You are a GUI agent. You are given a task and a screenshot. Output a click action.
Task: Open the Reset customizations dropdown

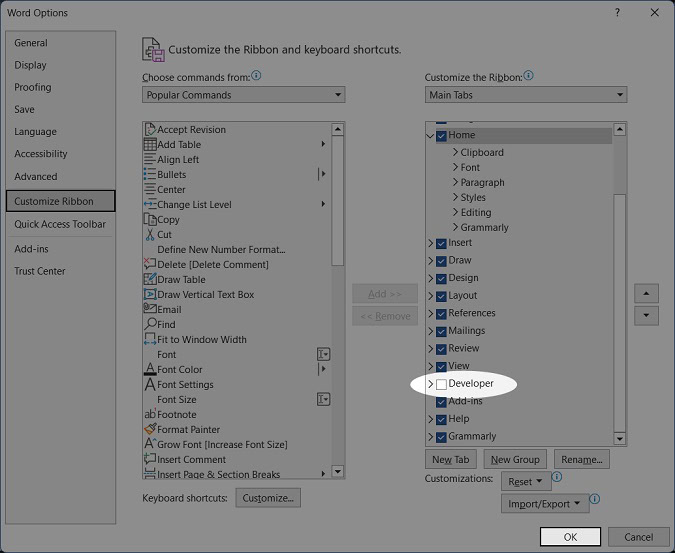pos(526,481)
